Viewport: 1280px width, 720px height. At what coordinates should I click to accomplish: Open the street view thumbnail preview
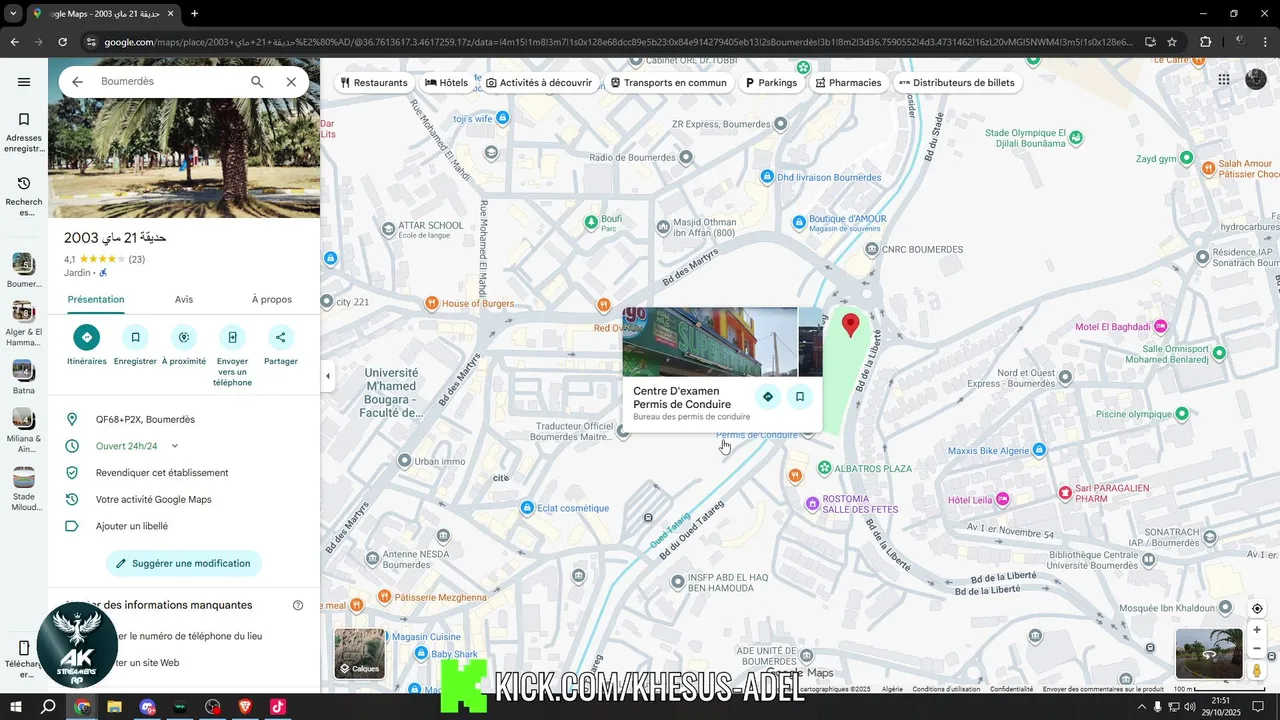[1209, 654]
